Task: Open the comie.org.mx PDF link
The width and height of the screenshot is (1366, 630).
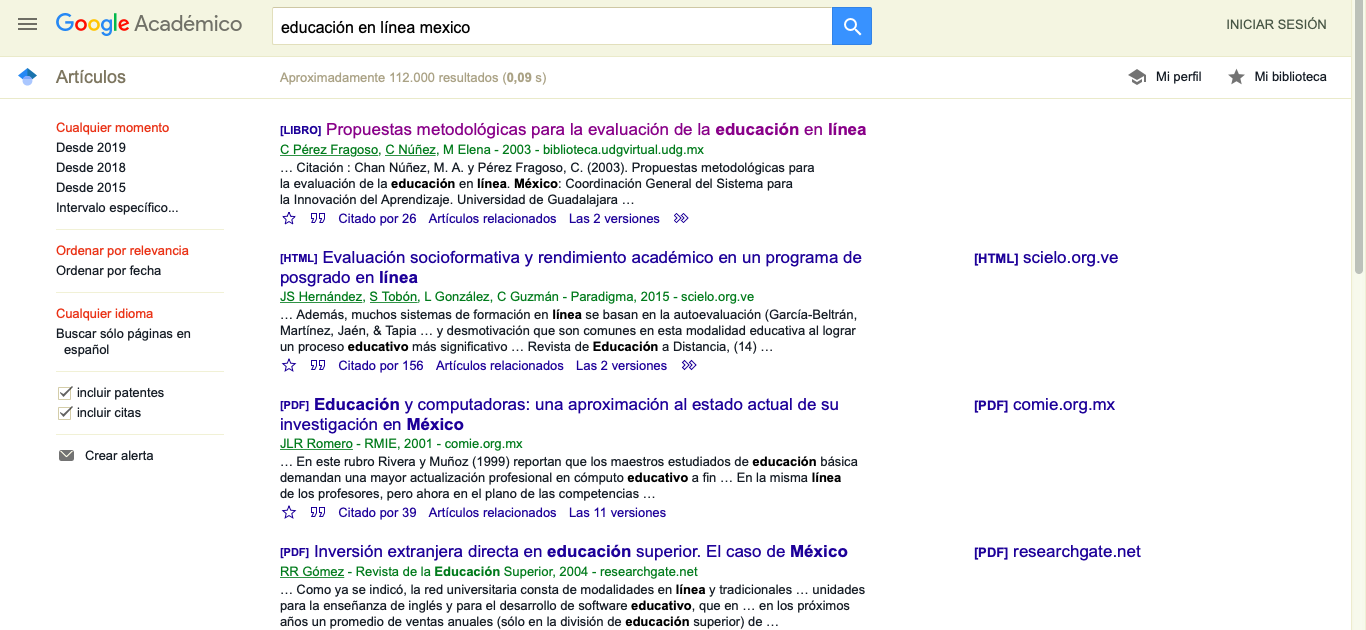Action: [x=1044, y=405]
